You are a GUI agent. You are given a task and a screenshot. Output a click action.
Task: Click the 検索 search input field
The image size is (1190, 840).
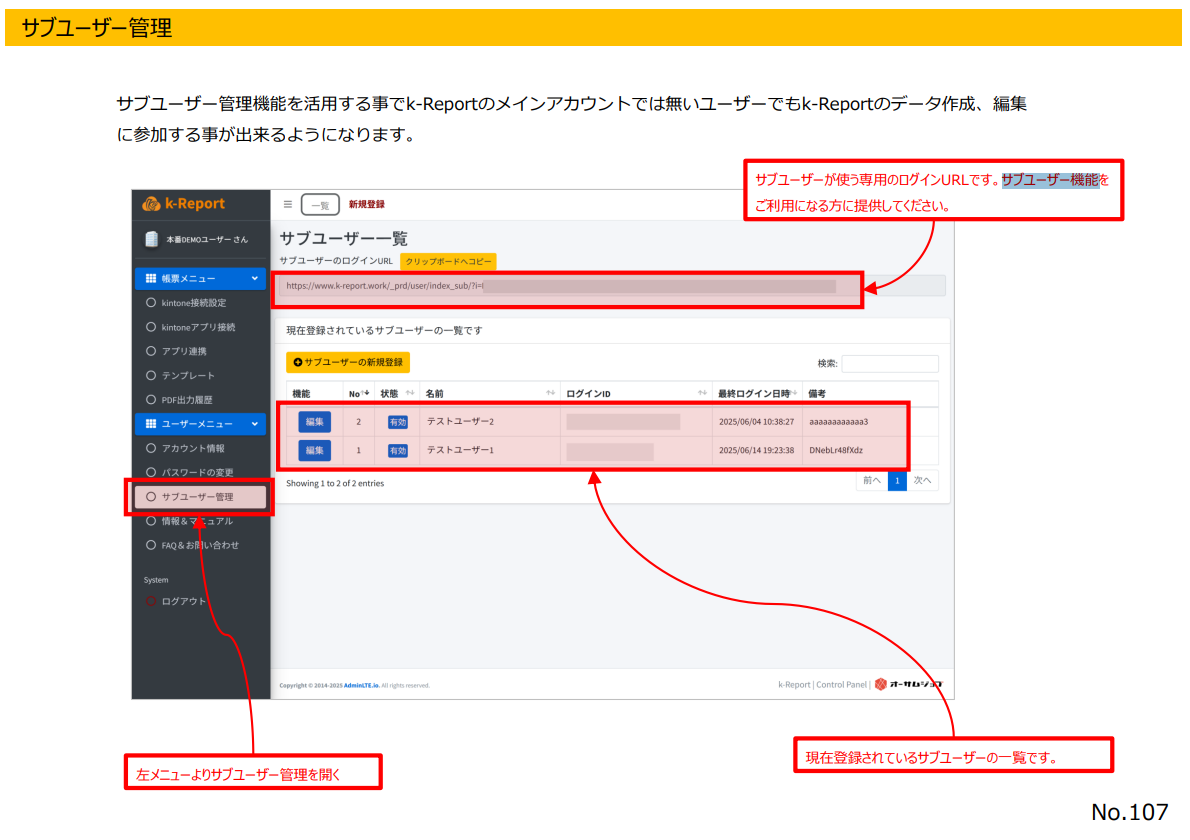tap(889, 363)
